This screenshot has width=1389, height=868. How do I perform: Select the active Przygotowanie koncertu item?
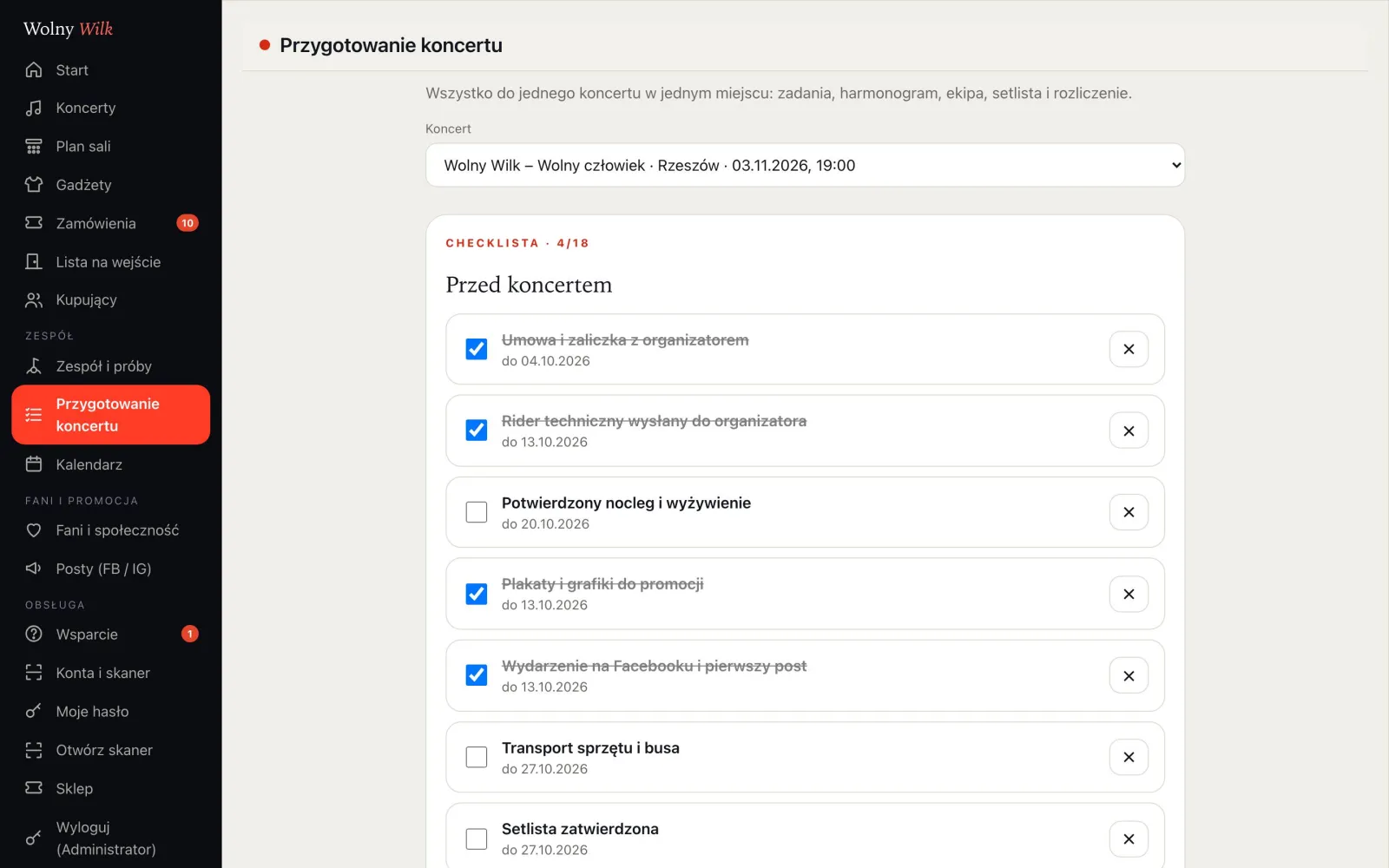click(x=110, y=415)
